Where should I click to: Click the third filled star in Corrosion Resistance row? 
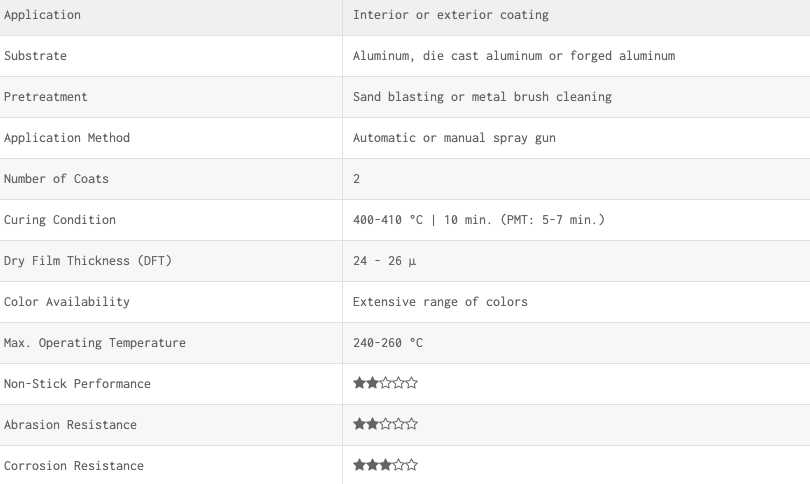tap(385, 465)
